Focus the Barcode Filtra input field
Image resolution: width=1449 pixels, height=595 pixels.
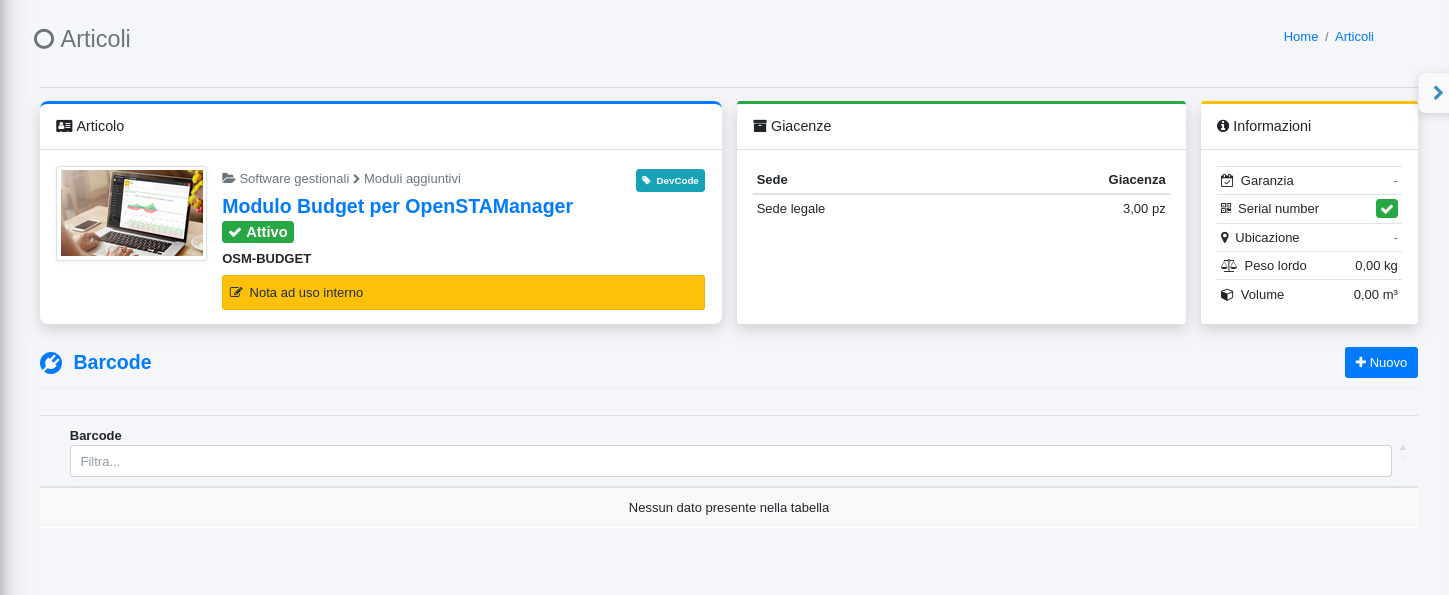(730, 461)
